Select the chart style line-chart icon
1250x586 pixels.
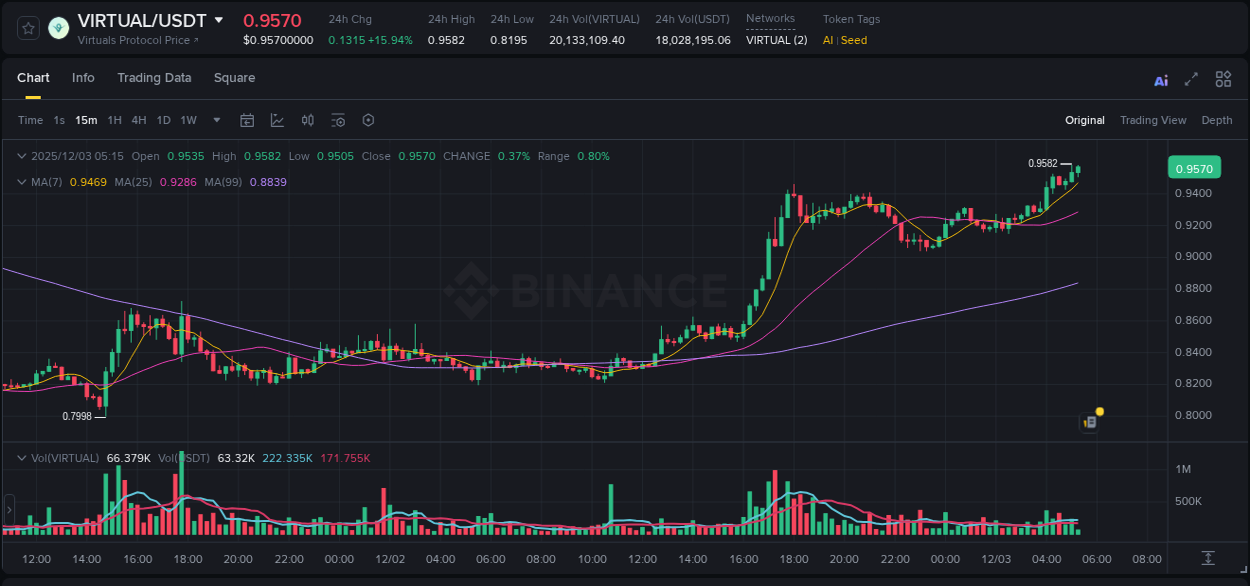[x=277, y=120]
